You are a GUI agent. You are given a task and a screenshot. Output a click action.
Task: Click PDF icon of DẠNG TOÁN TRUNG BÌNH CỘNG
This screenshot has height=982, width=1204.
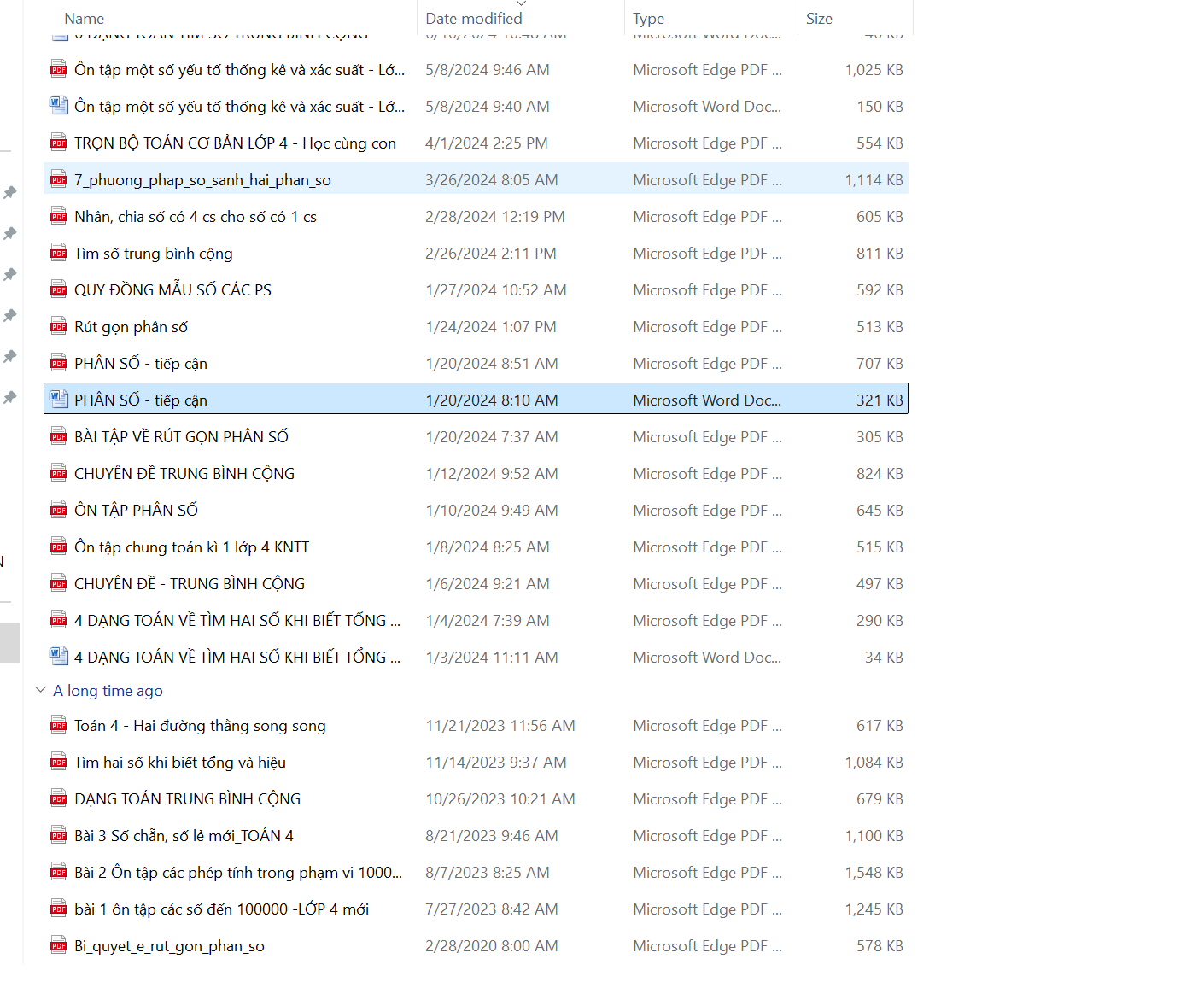(x=58, y=798)
